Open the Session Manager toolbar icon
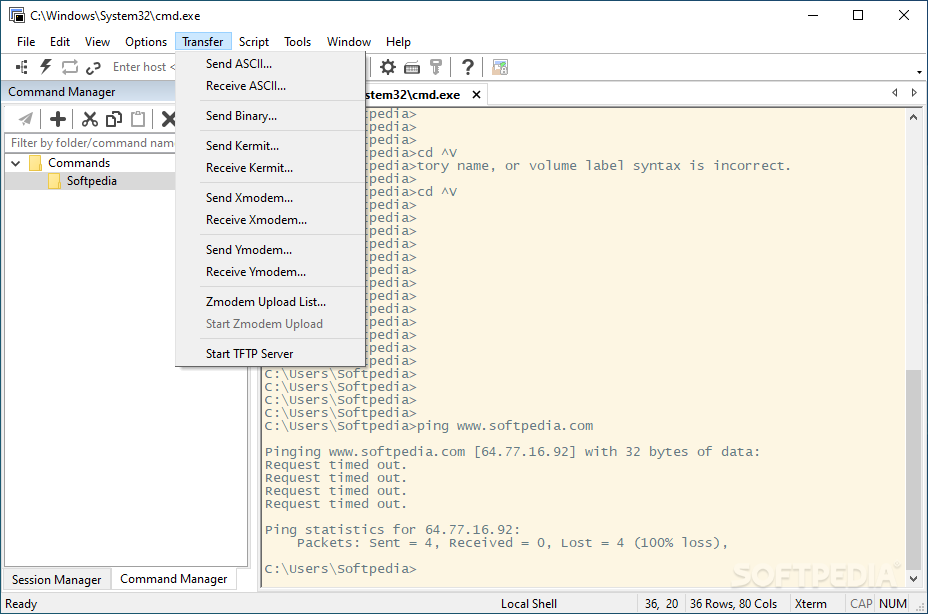 click(x=22, y=67)
